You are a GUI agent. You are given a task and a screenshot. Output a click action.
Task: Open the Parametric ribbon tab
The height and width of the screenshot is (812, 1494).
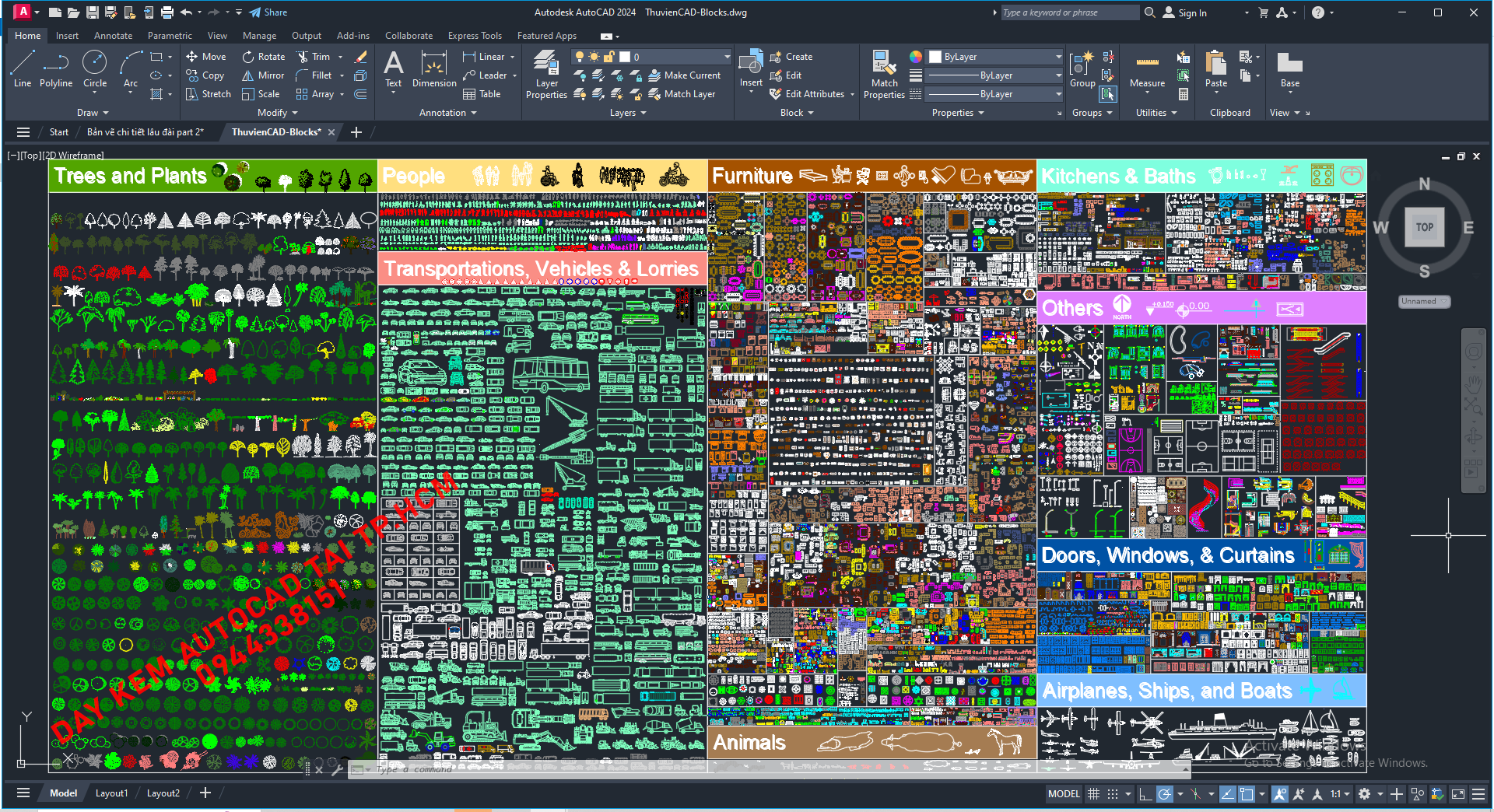(x=170, y=36)
